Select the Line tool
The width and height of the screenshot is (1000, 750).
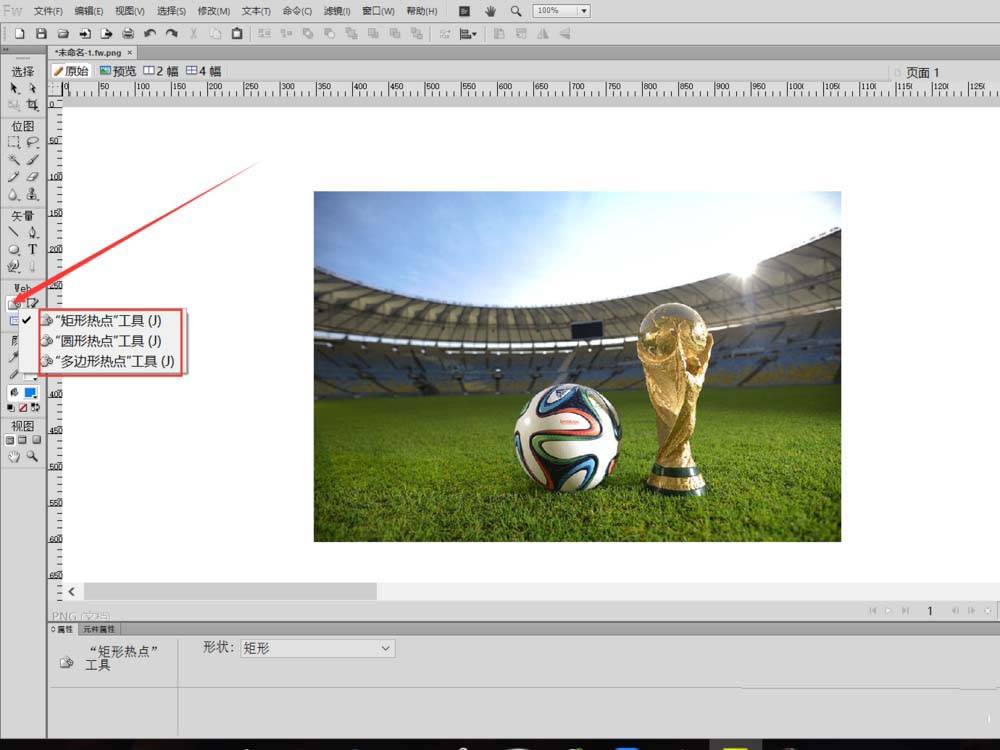click(x=14, y=232)
